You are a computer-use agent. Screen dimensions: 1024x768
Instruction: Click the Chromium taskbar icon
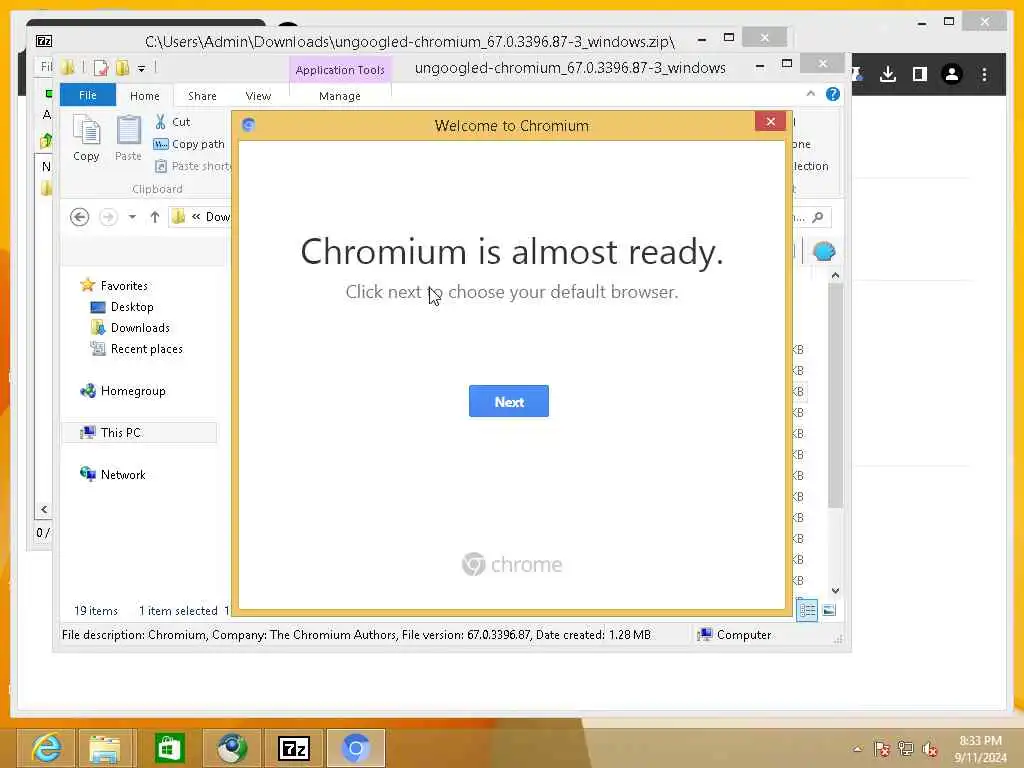(356, 748)
